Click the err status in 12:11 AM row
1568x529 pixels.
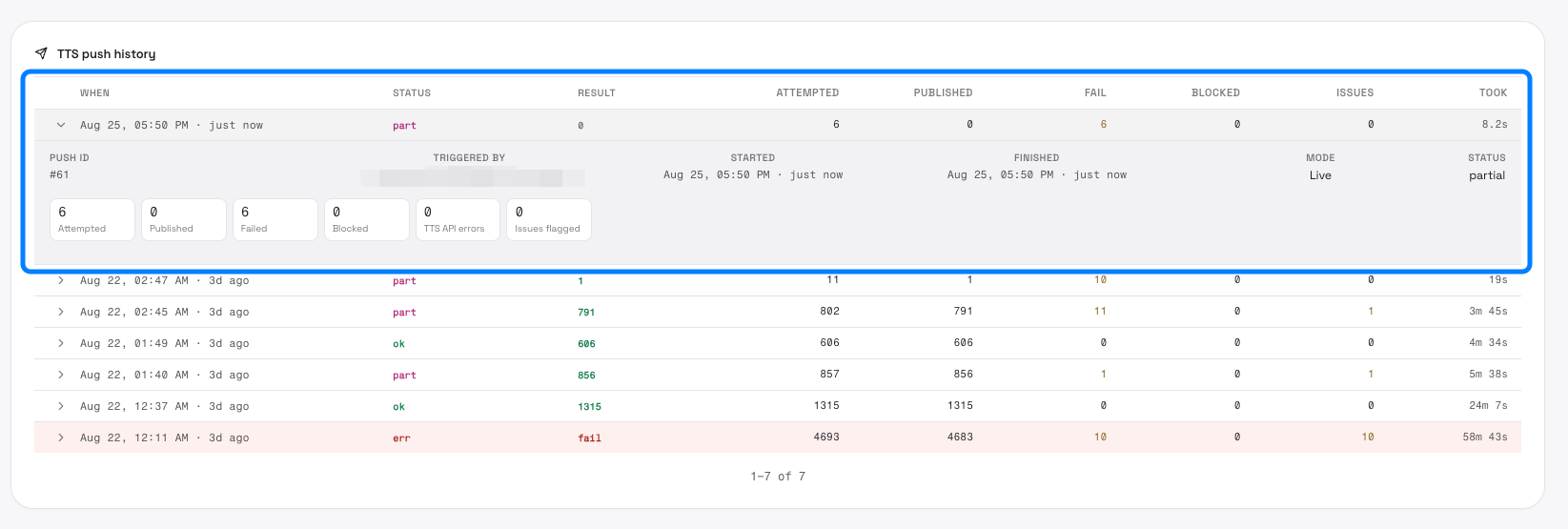pos(401,438)
